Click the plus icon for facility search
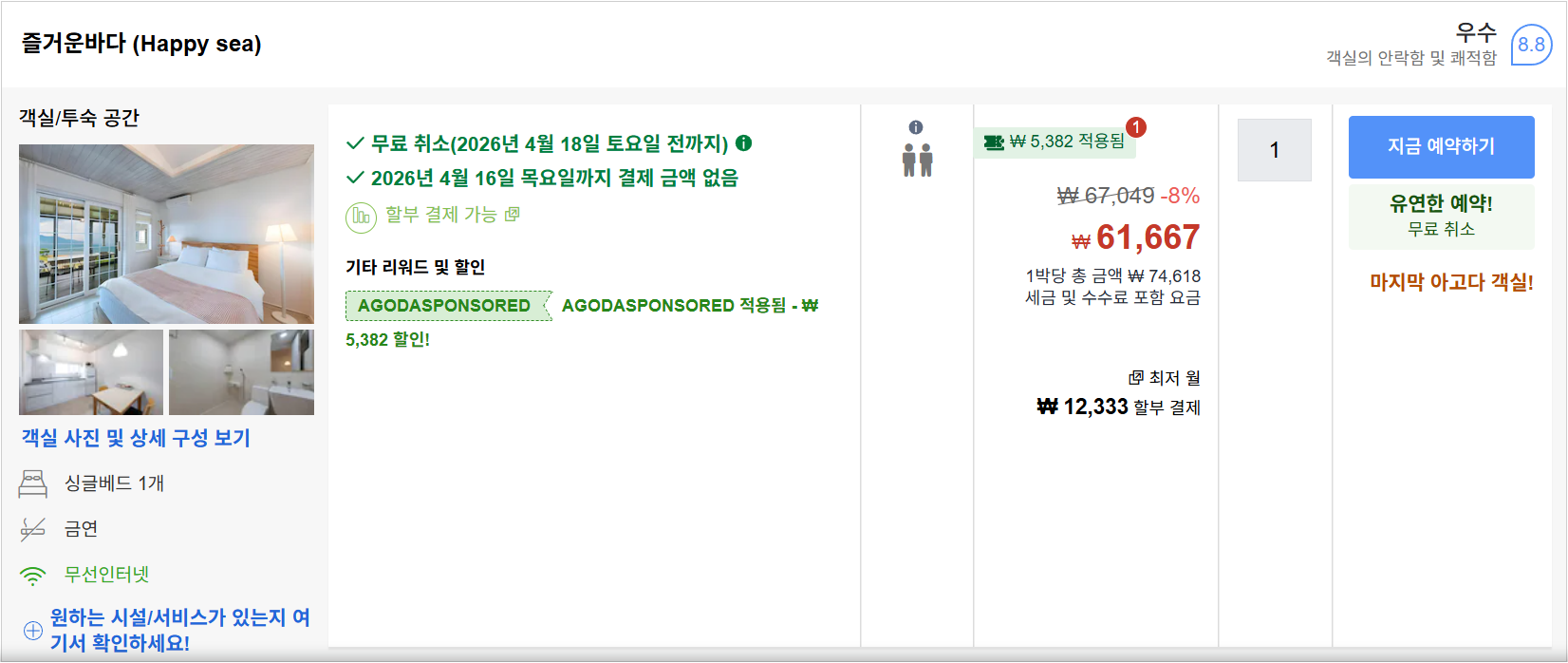Image resolution: width=1568 pixels, height=663 pixels. click(32, 631)
